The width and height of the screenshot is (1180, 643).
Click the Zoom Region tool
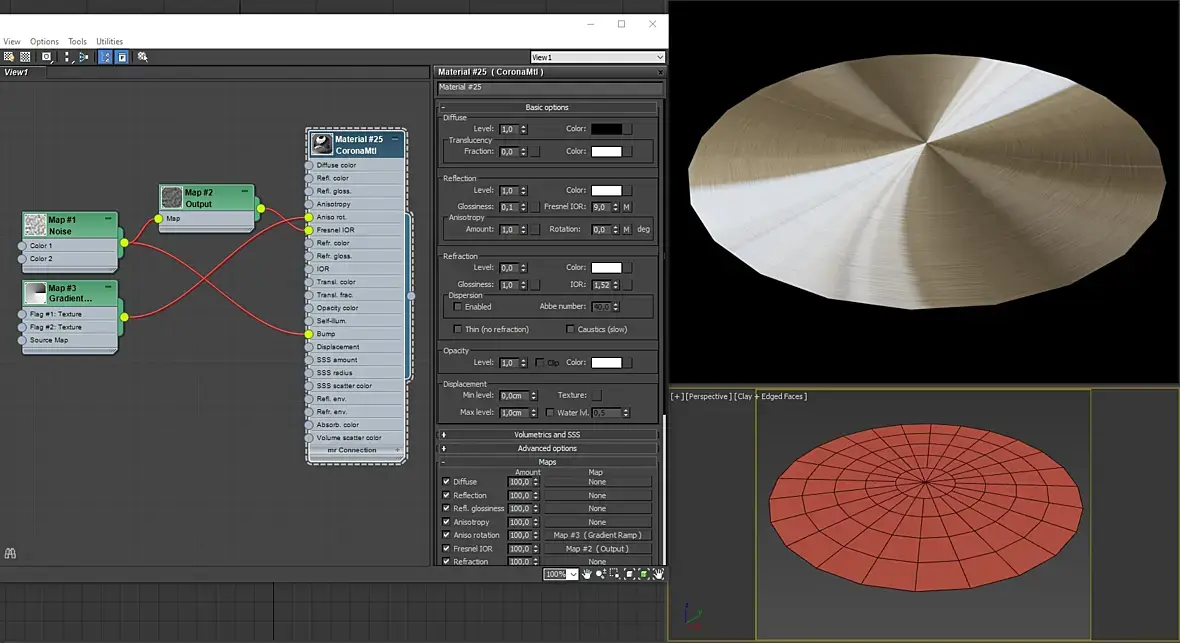pos(613,574)
